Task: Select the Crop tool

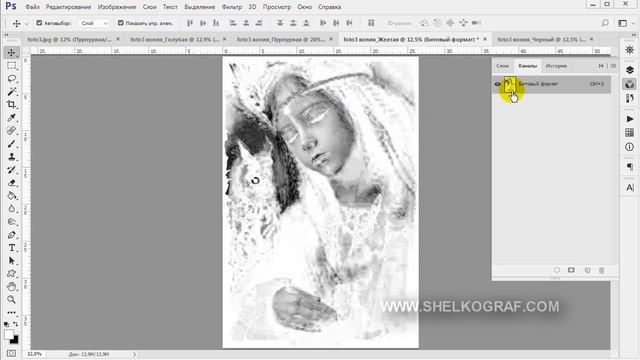Action: (11, 104)
